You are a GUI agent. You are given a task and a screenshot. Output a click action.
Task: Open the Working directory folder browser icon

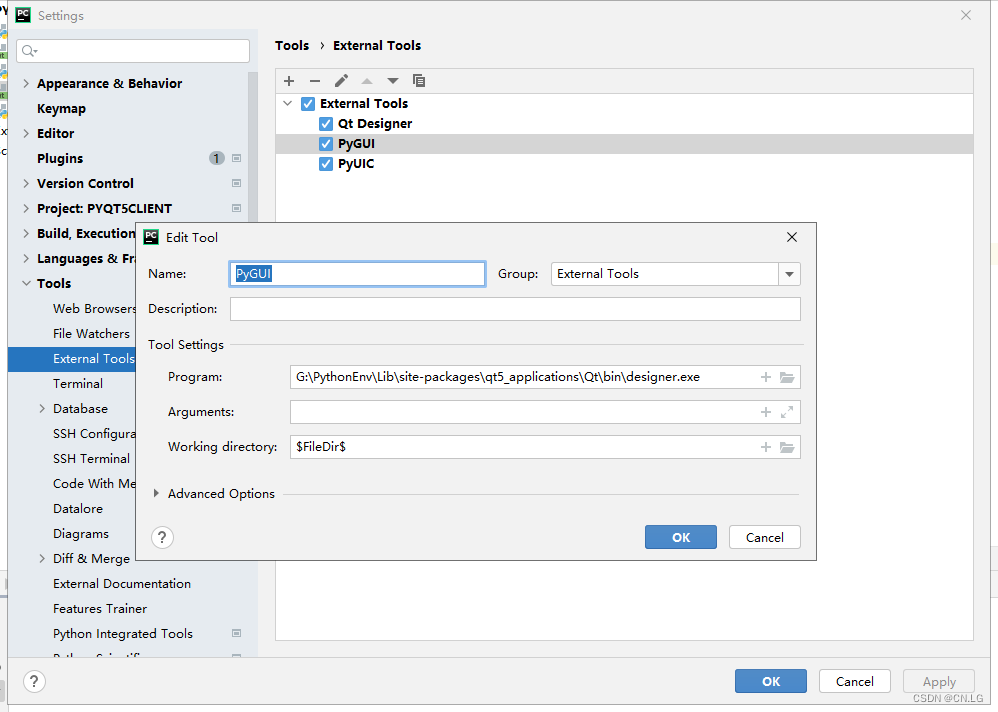click(x=787, y=447)
